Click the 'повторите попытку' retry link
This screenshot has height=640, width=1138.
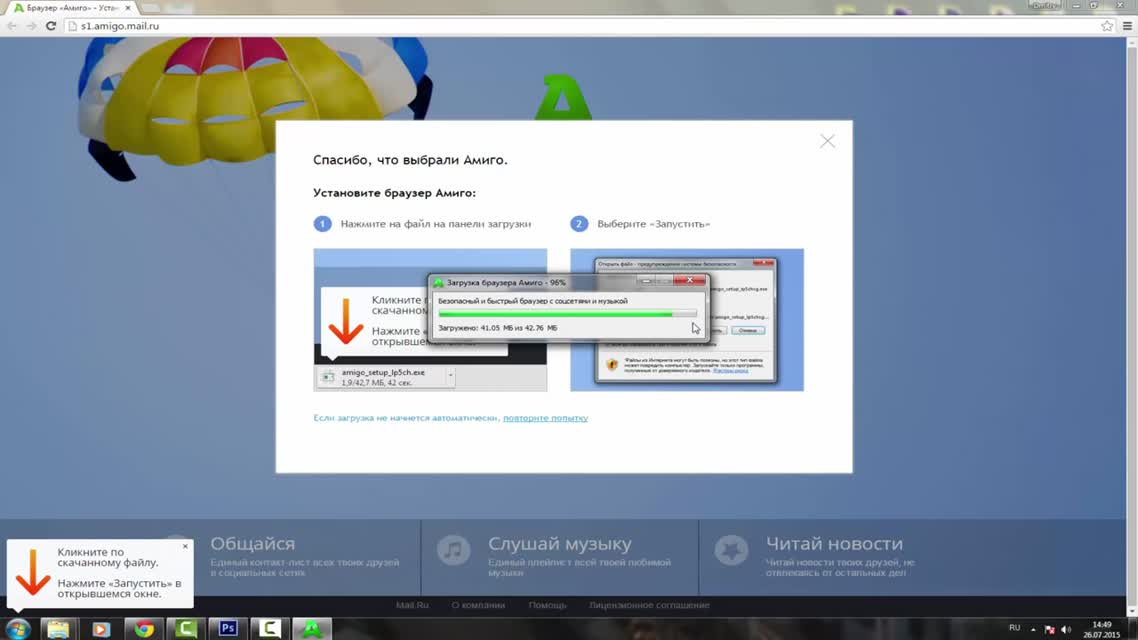pos(545,418)
